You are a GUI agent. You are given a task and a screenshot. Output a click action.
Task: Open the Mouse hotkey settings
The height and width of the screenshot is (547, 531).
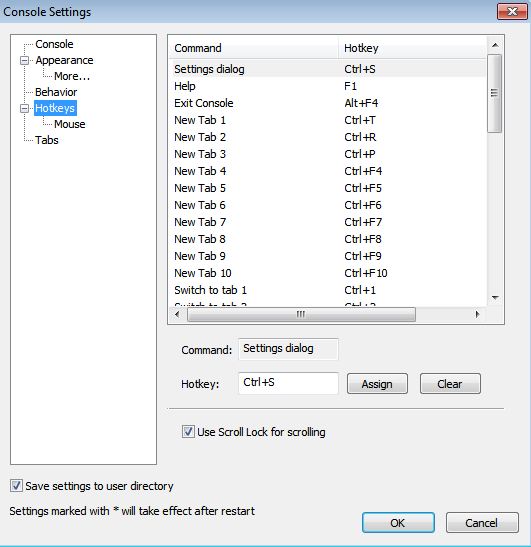69,124
